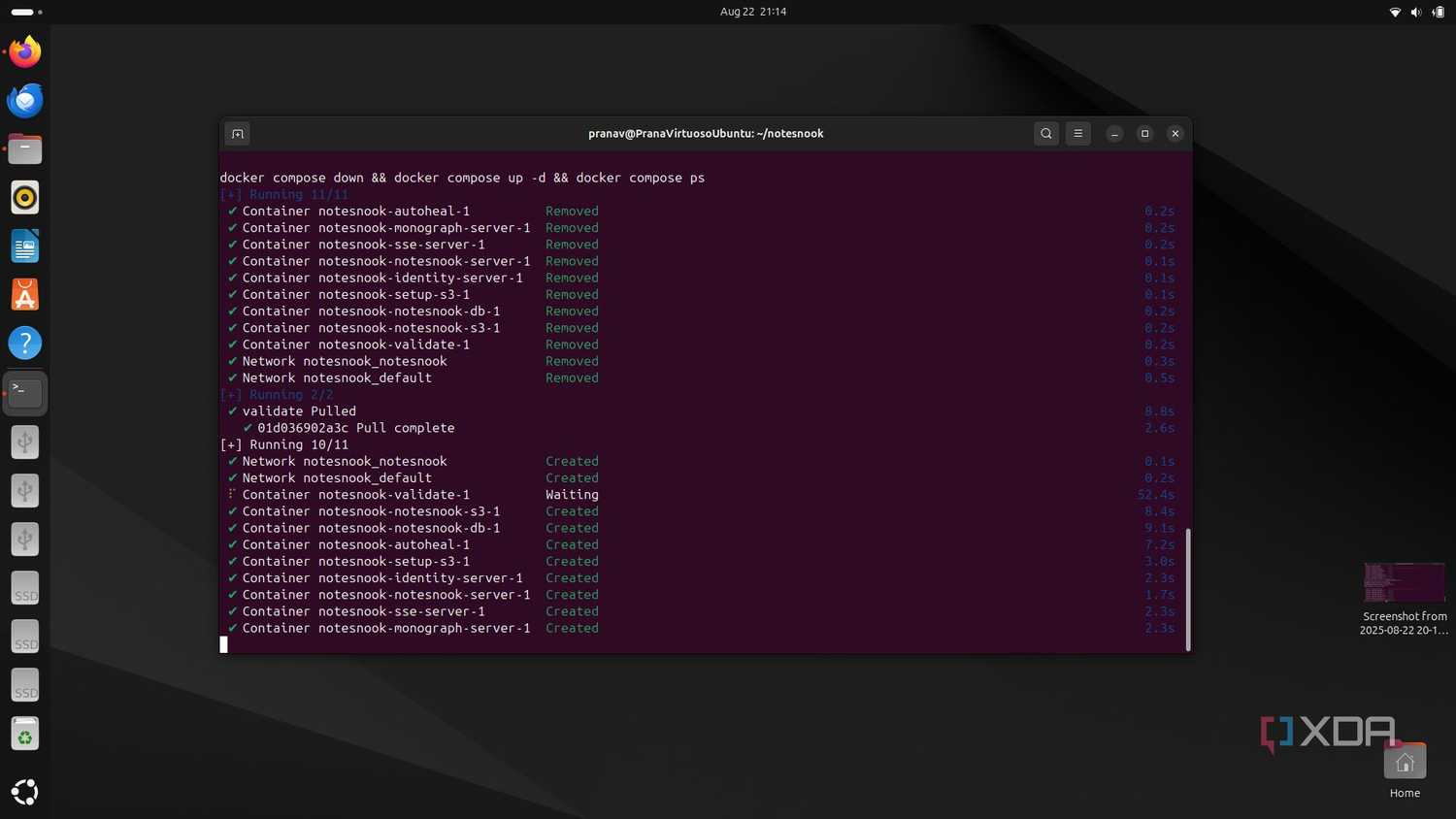Open the calendar from the Aug 22 21:14 clock
Screen dimensions: 1456x819
(x=753, y=12)
